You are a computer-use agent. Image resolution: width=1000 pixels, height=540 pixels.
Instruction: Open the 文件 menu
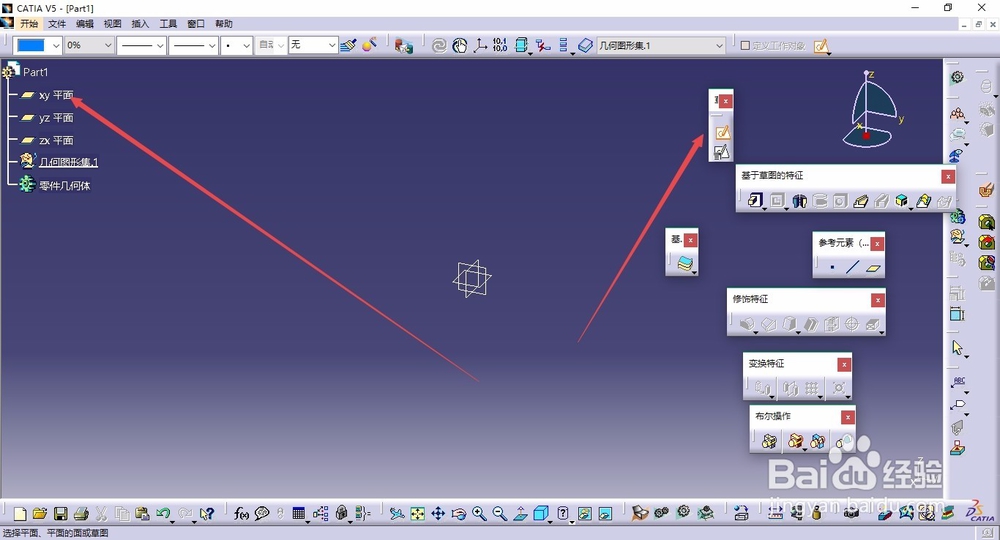pyautogui.click(x=57, y=24)
